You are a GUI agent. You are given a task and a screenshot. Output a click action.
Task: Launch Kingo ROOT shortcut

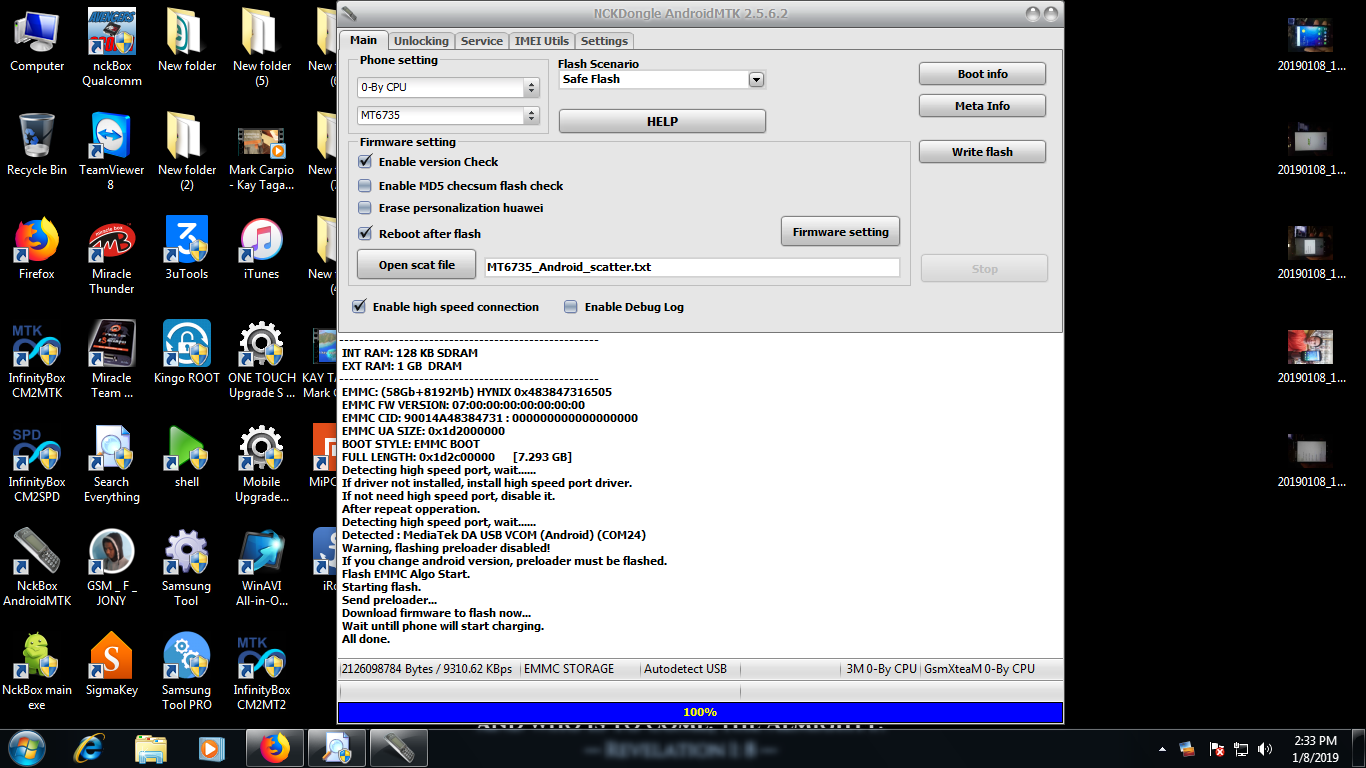click(x=187, y=352)
